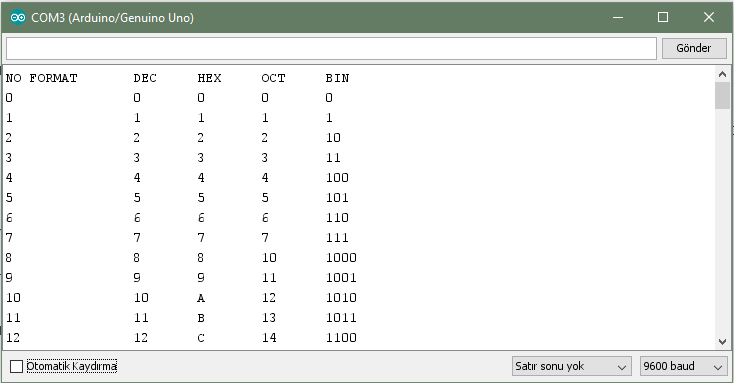Click the HEX column header text
Viewport: 734px width, 383px height.
pos(209,78)
